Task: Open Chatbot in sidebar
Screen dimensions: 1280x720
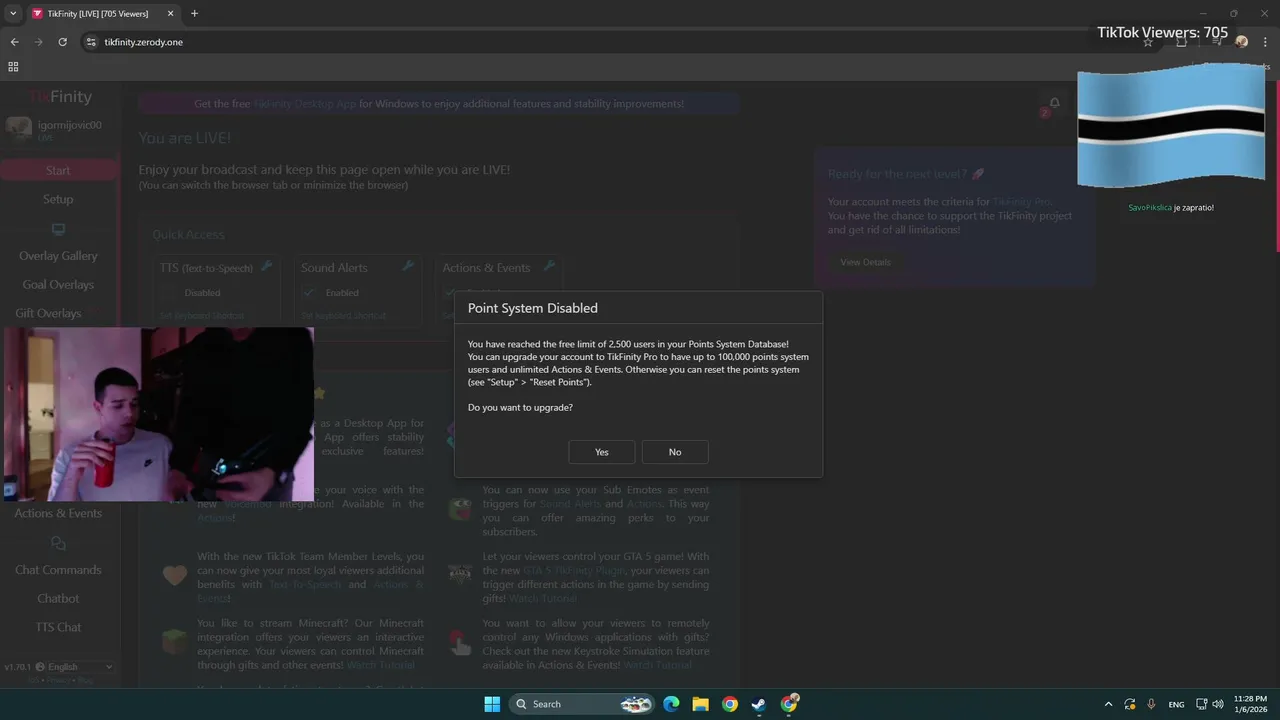Action: pos(58,598)
